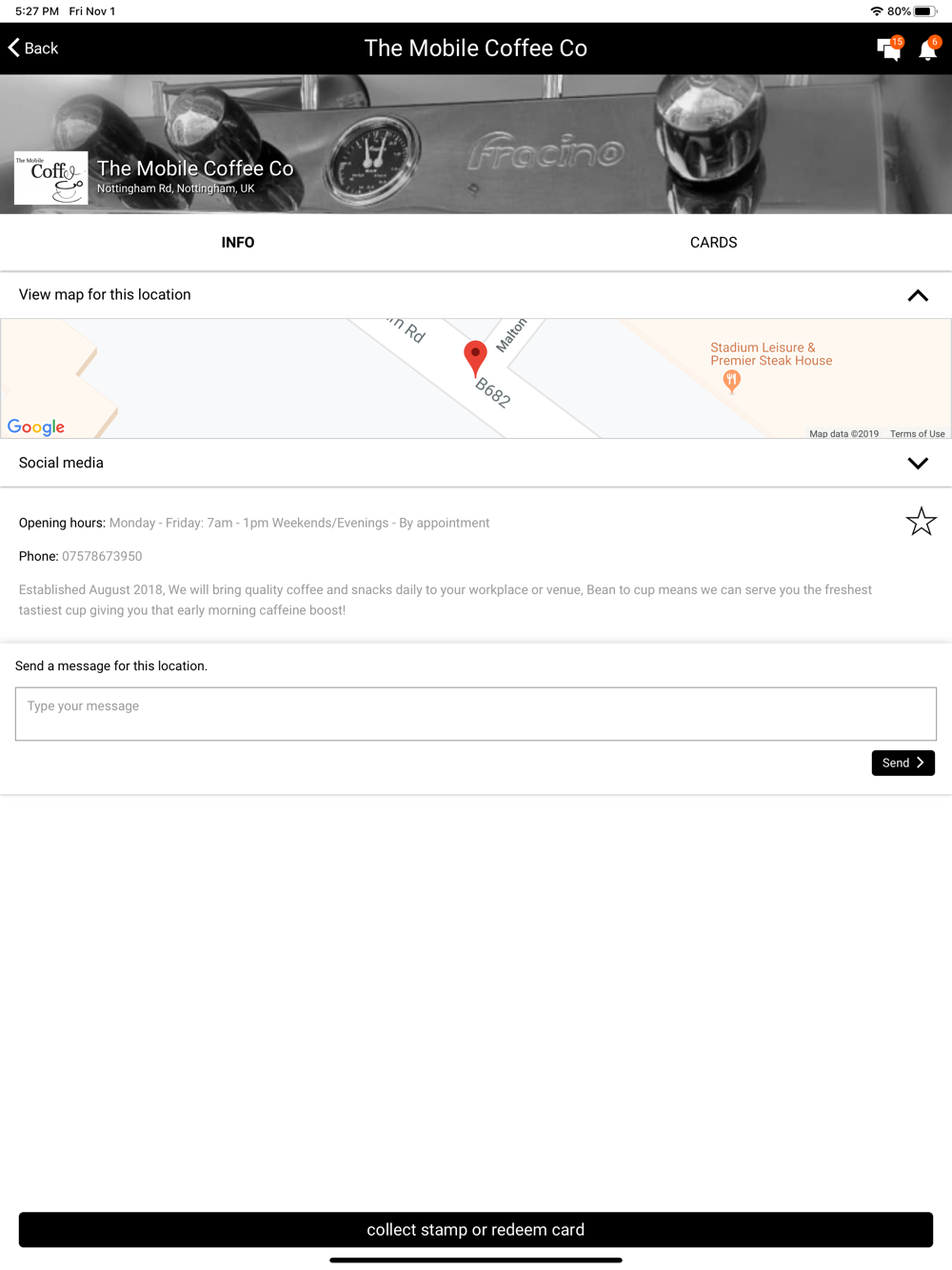Image resolution: width=952 pixels, height=1270 pixels.
Task: Expand the Social media section
Action: point(918,464)
